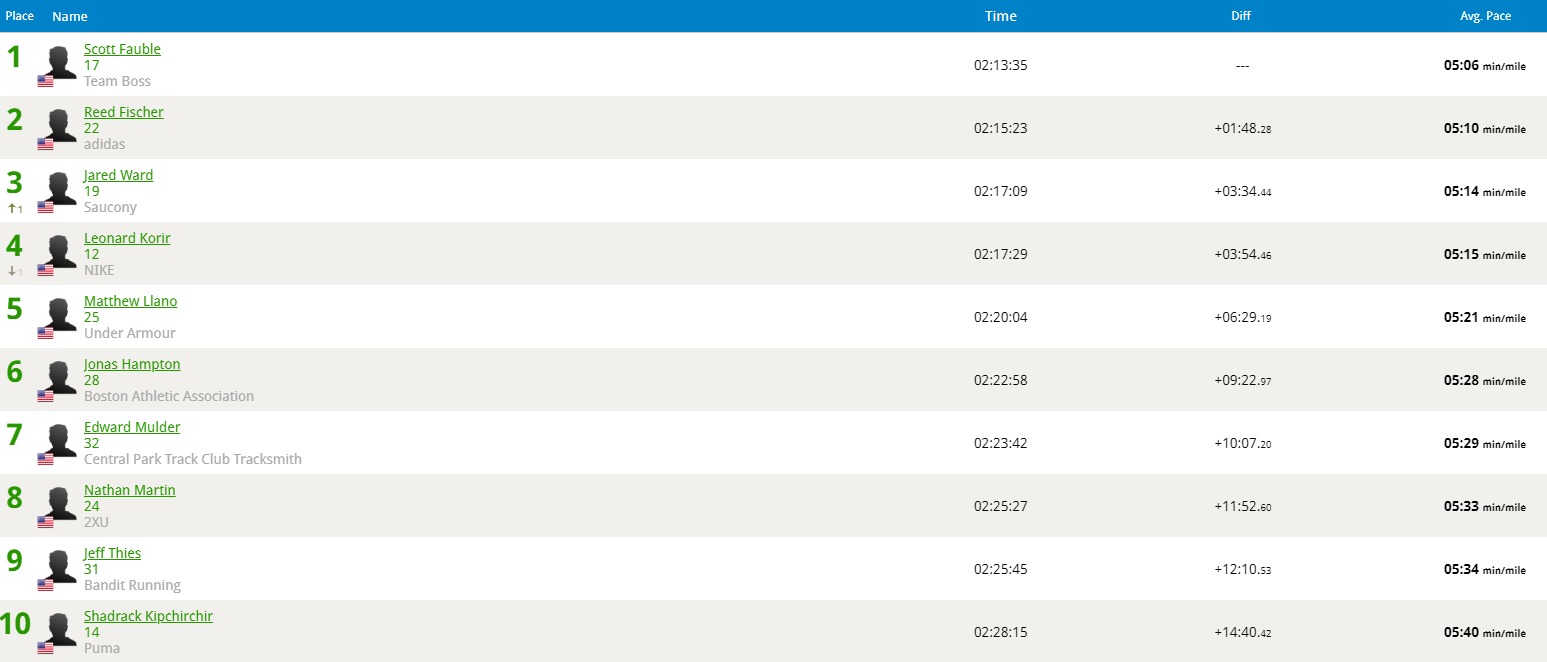Screen dimensions: 1547x662
Task: Click the down-arrow rank change under place 4
Action: click(x=15, y=272)
